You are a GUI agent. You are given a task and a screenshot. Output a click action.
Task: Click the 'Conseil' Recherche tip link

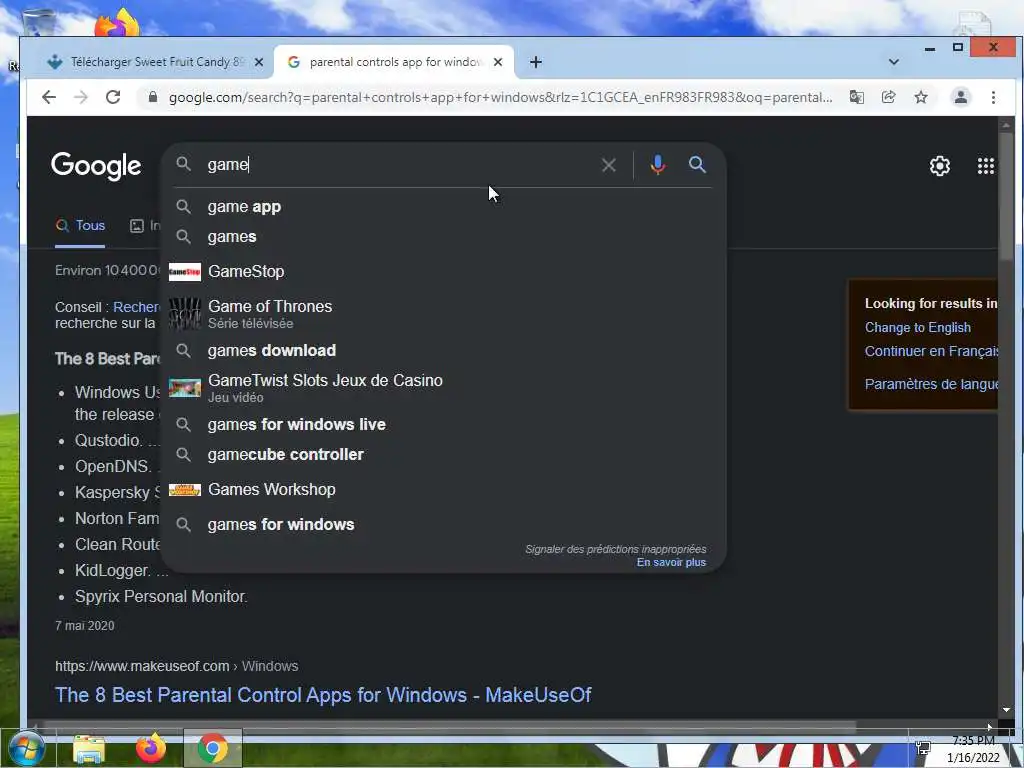pos(136,307)
